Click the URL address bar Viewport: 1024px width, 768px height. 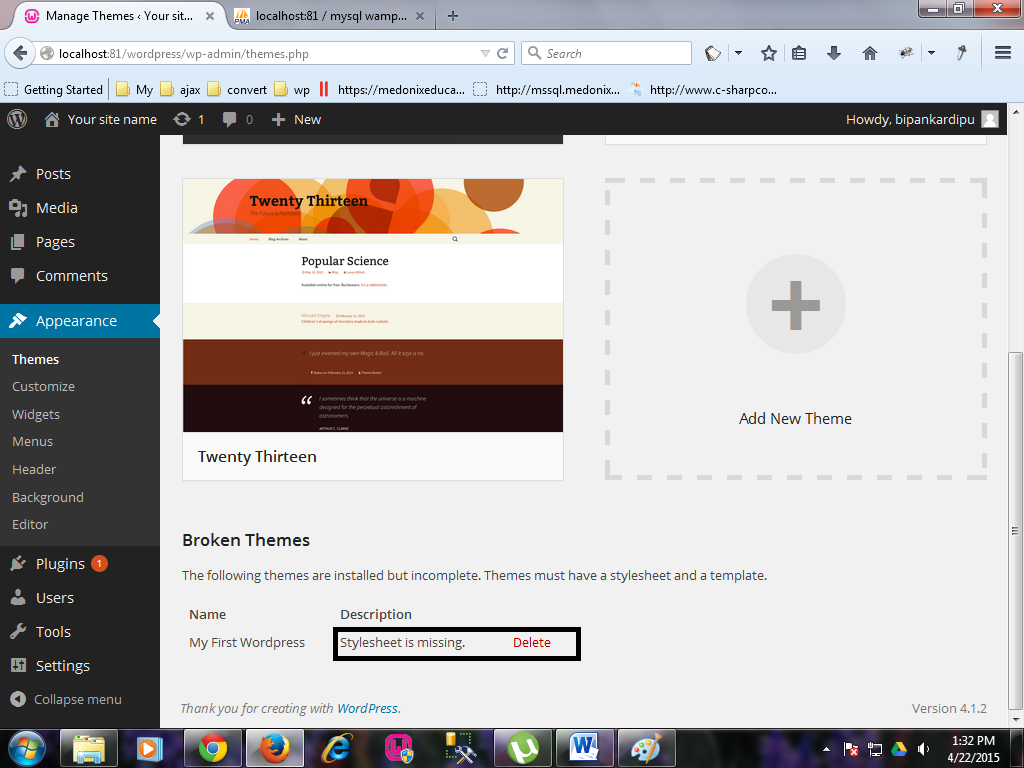click(x=261, y=54)
